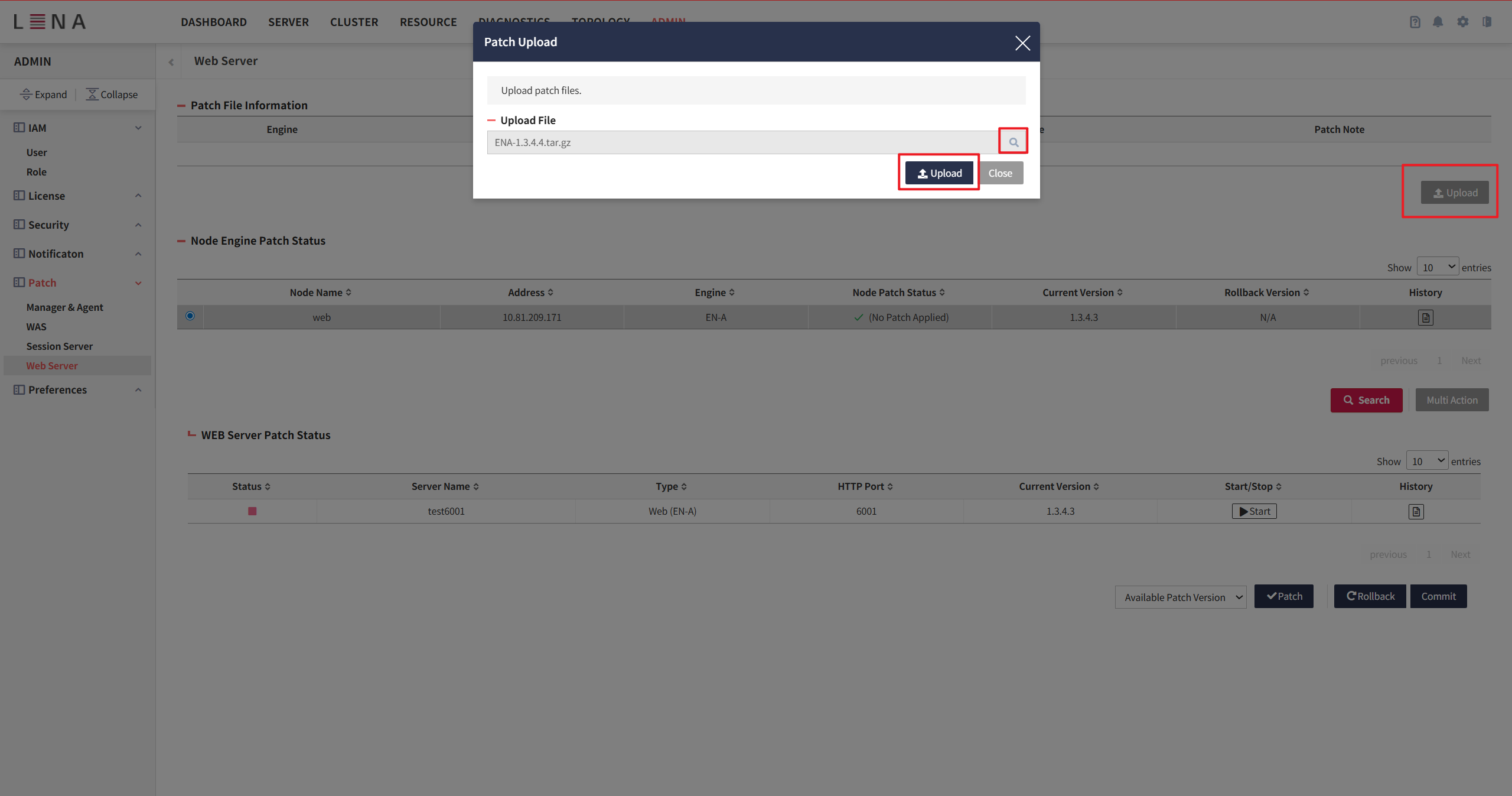Close the Patch Upload dialog with X

click(1022, 43)
